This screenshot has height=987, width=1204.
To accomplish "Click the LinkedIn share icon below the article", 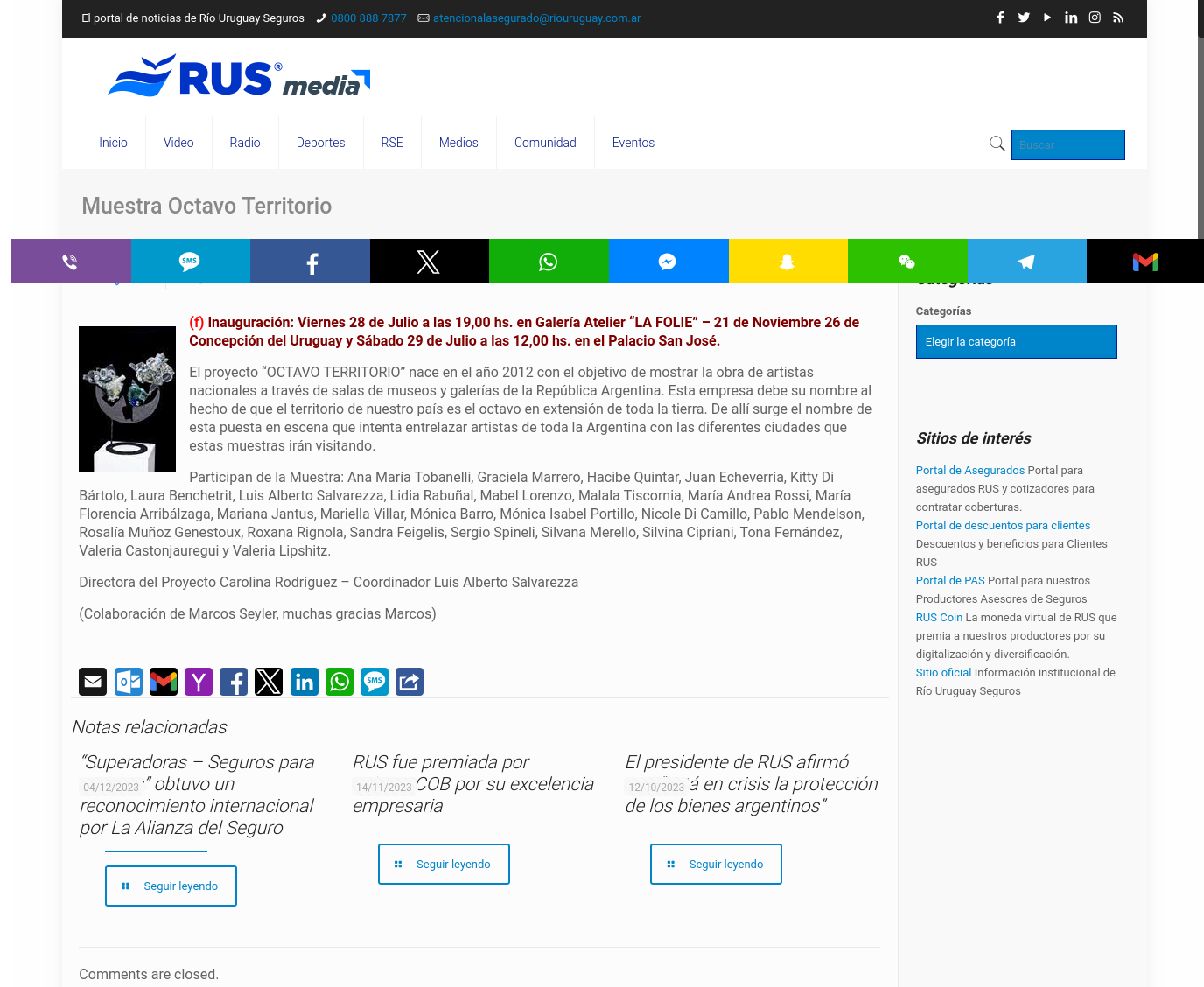I will 304,682.
